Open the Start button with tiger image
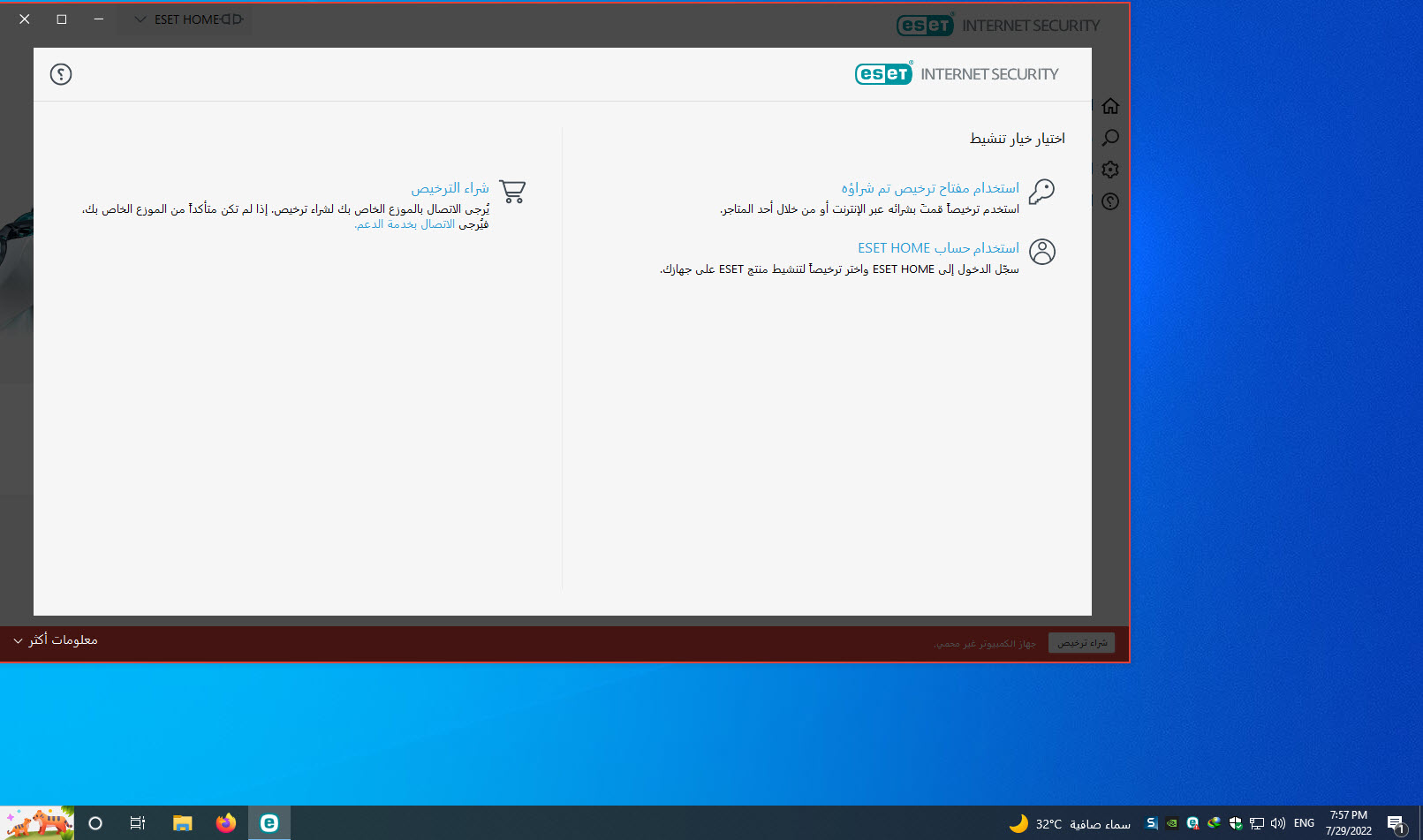 (x=37, y=823)
